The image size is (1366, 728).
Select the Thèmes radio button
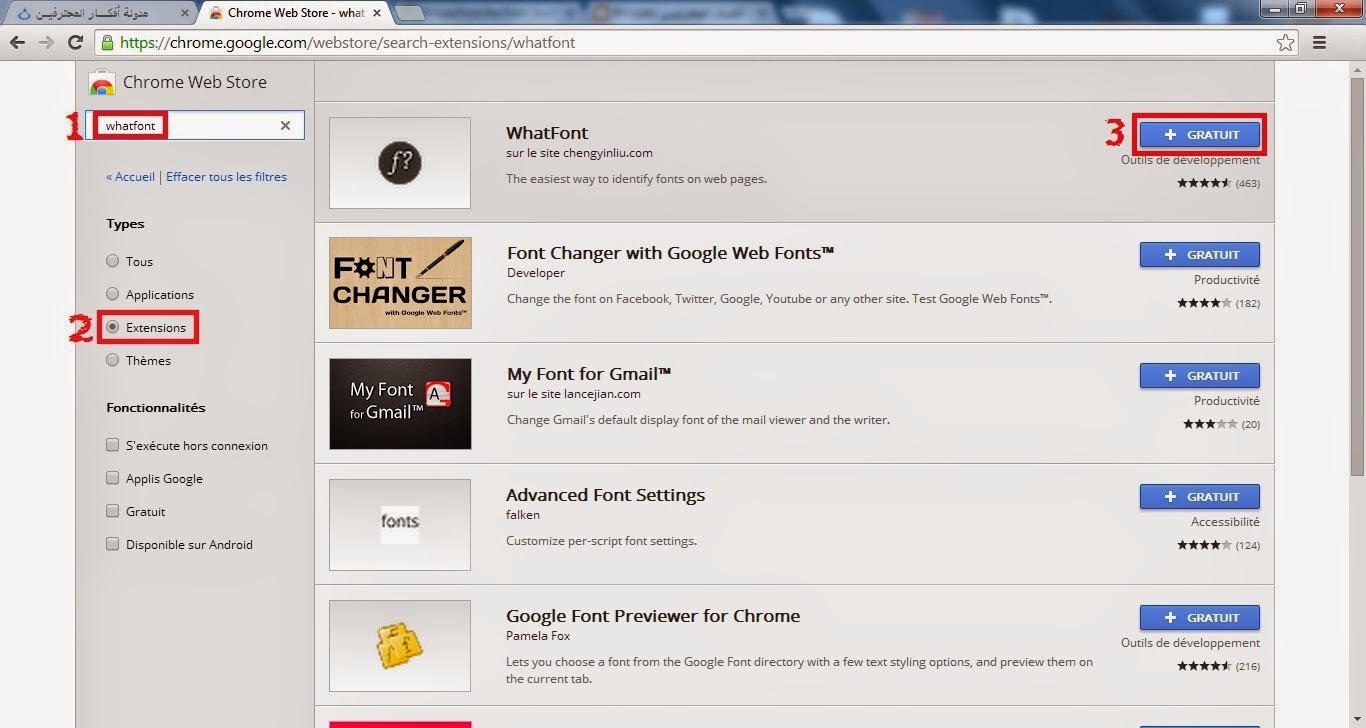[112, 360]
